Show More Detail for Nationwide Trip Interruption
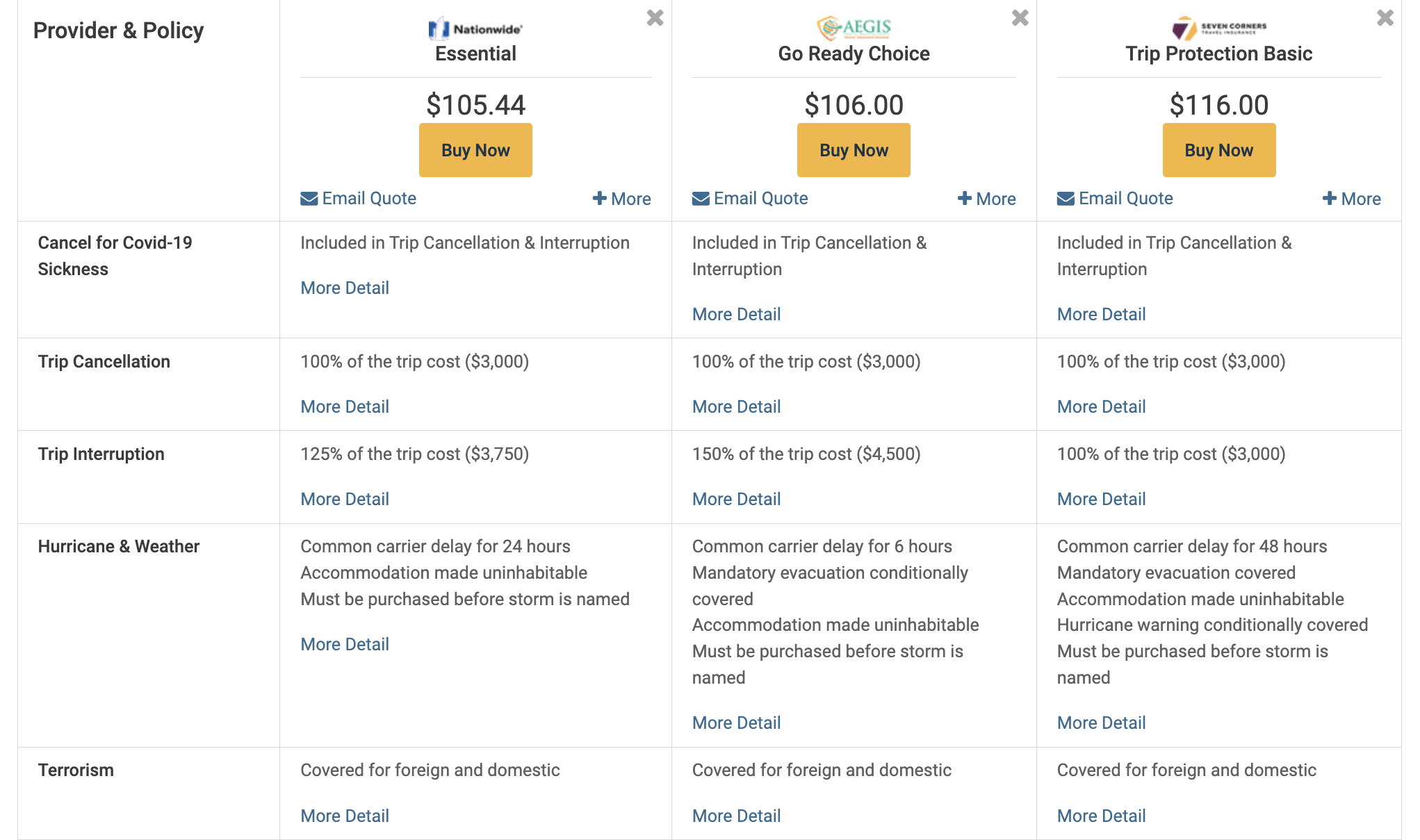This screenshot has height=840, width=1420. click(345, 499)
